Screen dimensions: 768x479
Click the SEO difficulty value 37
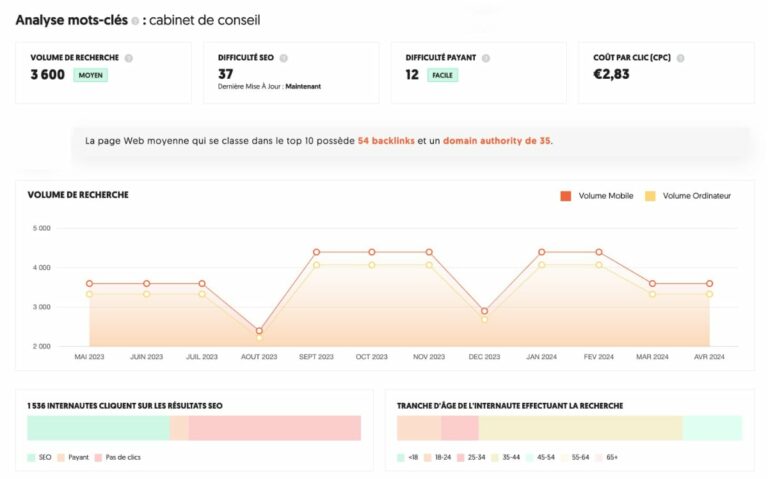(x=225, y=74)
